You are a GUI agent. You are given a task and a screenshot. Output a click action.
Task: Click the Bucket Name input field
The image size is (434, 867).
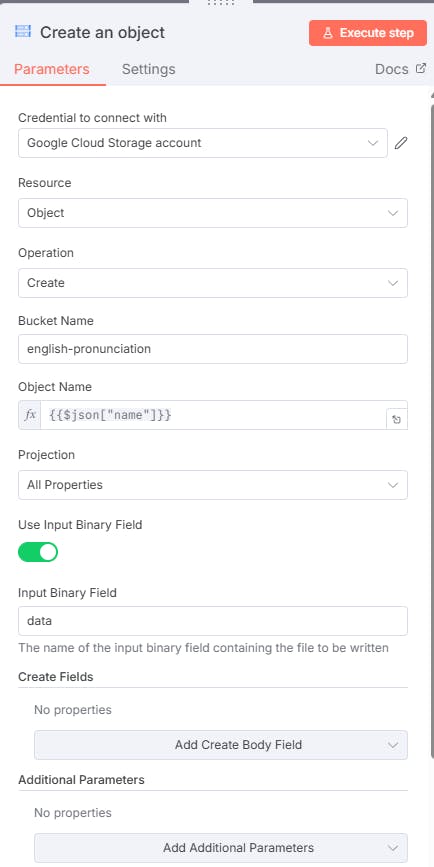coord(213,349)
